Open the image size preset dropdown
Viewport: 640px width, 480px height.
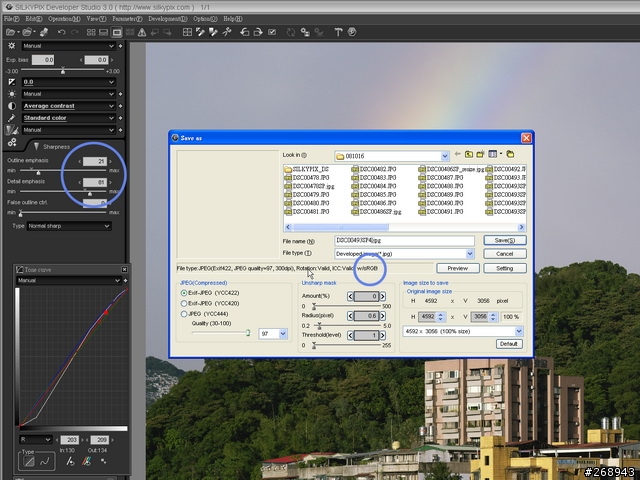click(x=519, y=331)
